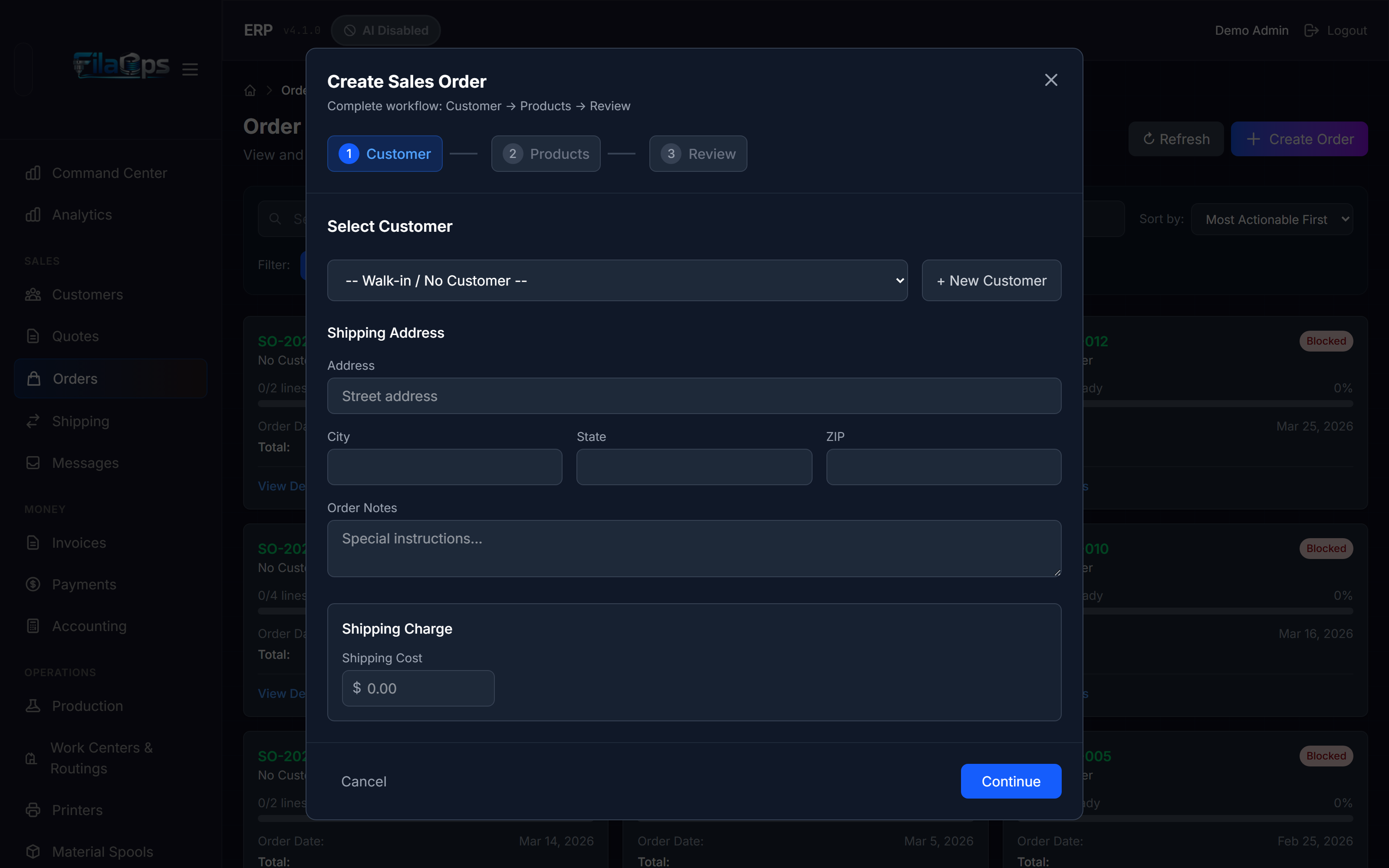Select the Customer step tab
The height and width of the screenshot is (868, 1389).
(385, 153)
